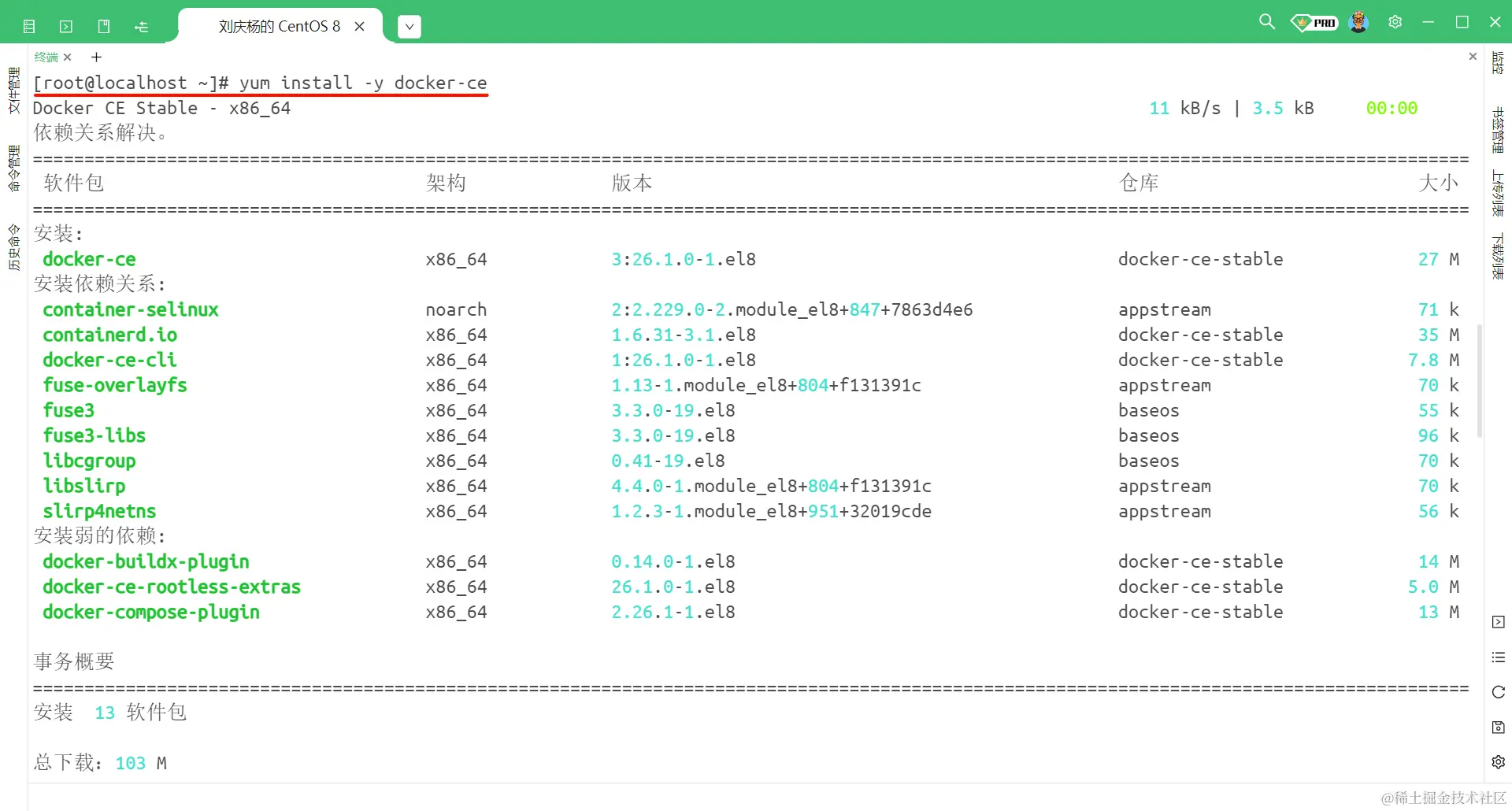Viewport: 1512px width, 811px height.
Task: Click the bookmark icon in the title bar
Action: click(104, 27)
